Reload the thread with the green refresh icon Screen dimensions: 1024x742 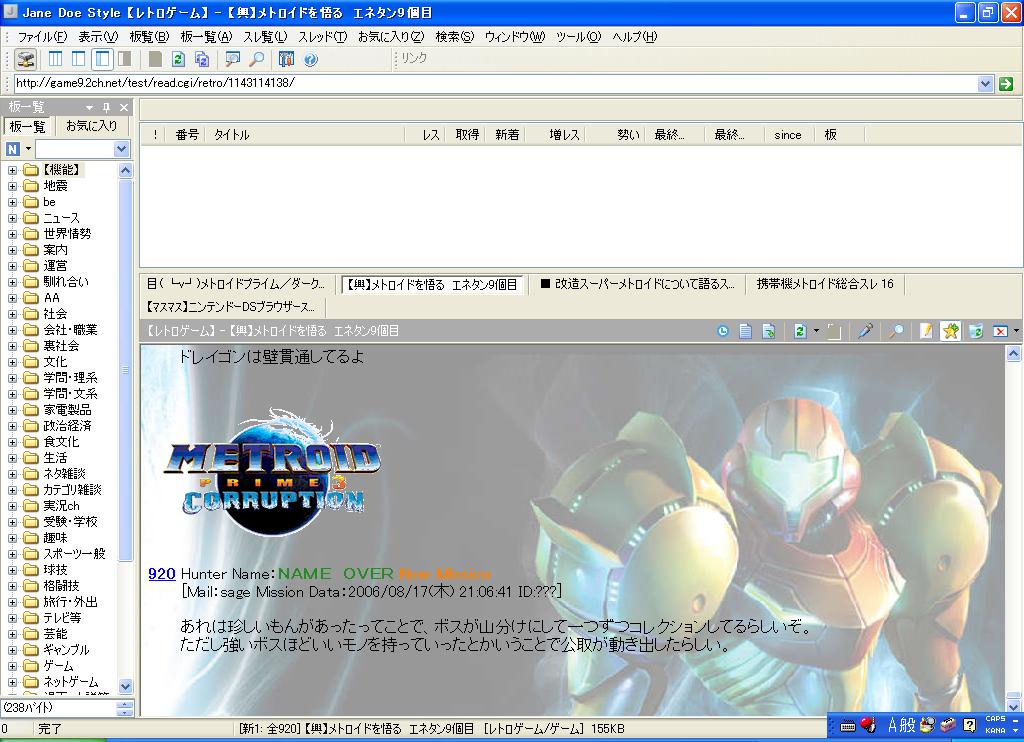click(799, 331)
